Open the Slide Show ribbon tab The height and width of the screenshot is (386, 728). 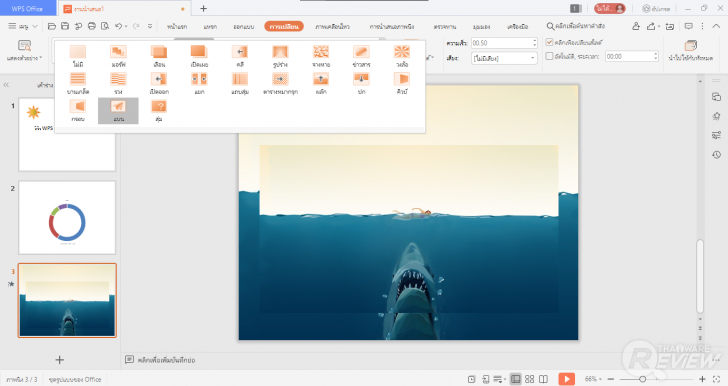tap(392, 26)
